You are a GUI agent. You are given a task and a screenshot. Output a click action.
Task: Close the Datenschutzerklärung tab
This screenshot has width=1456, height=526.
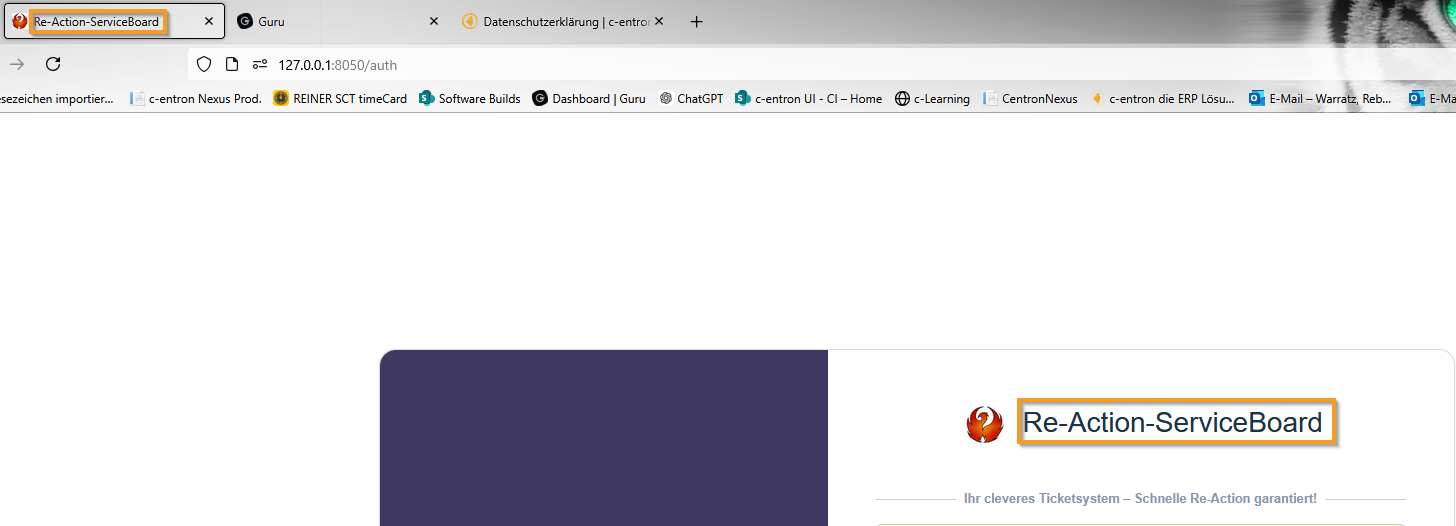pyautogui.click(x=659, y=22)
